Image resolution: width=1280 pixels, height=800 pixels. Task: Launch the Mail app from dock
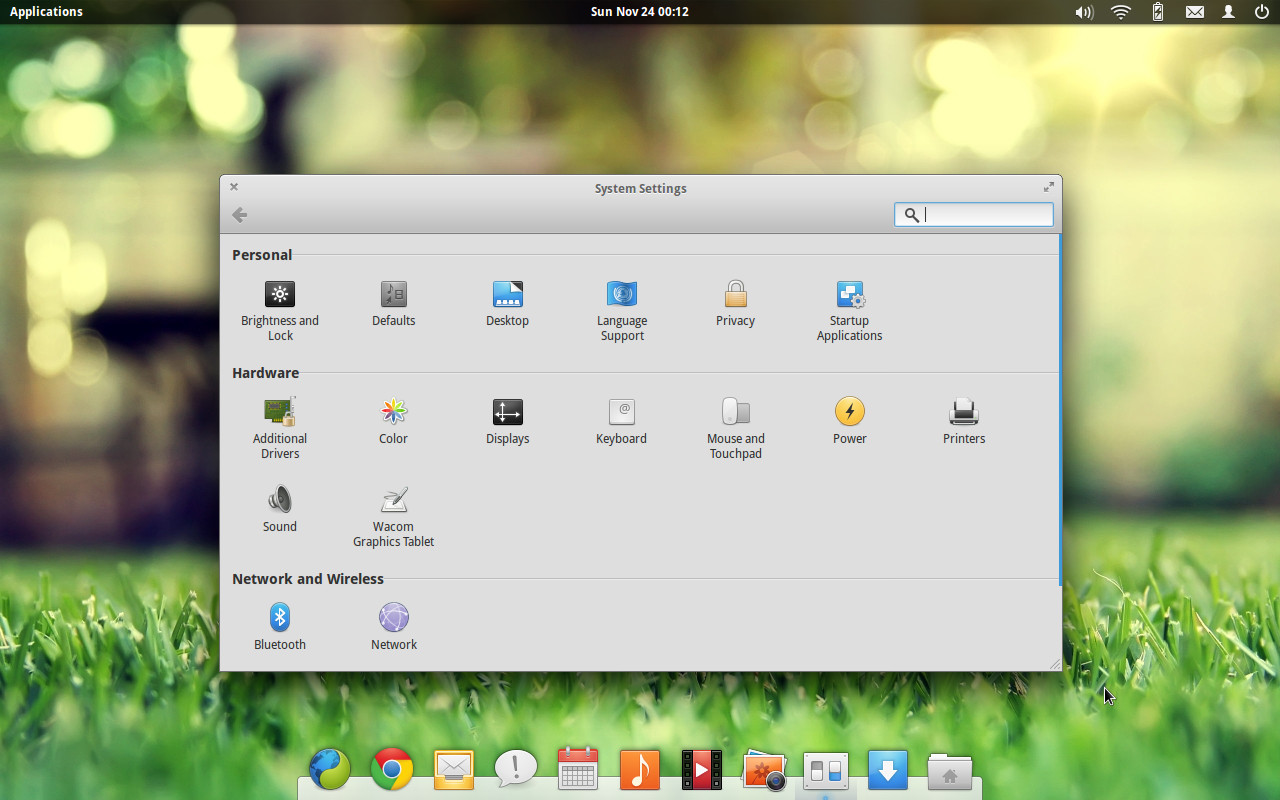click(454, 769)
